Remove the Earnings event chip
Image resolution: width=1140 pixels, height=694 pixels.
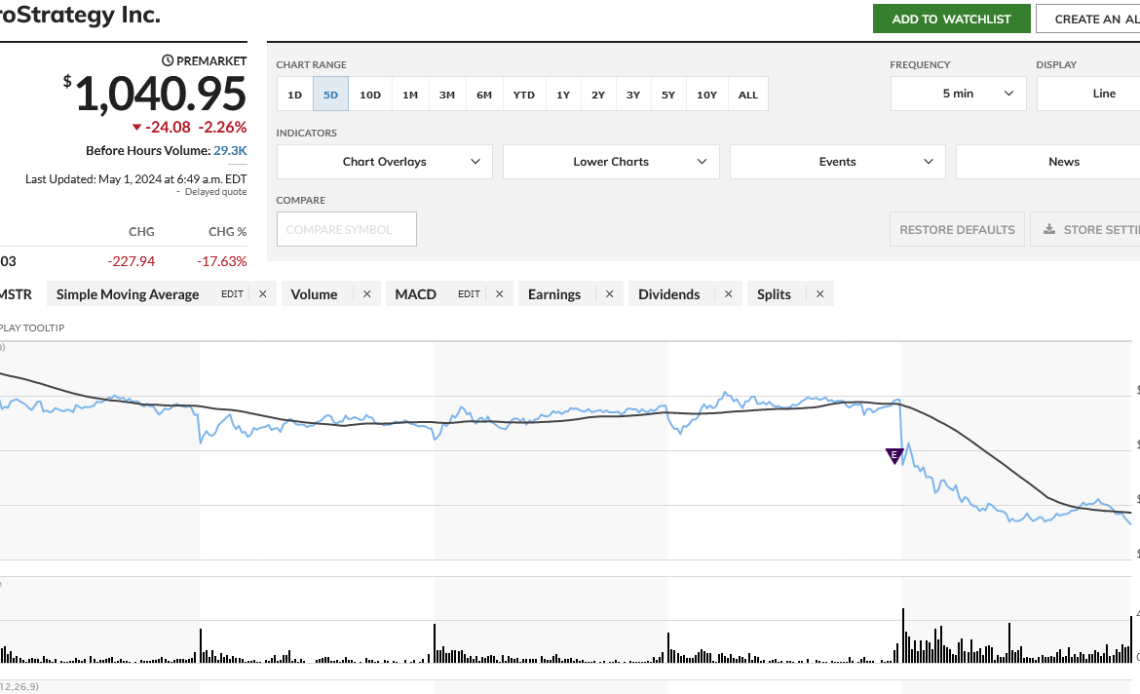609,294
